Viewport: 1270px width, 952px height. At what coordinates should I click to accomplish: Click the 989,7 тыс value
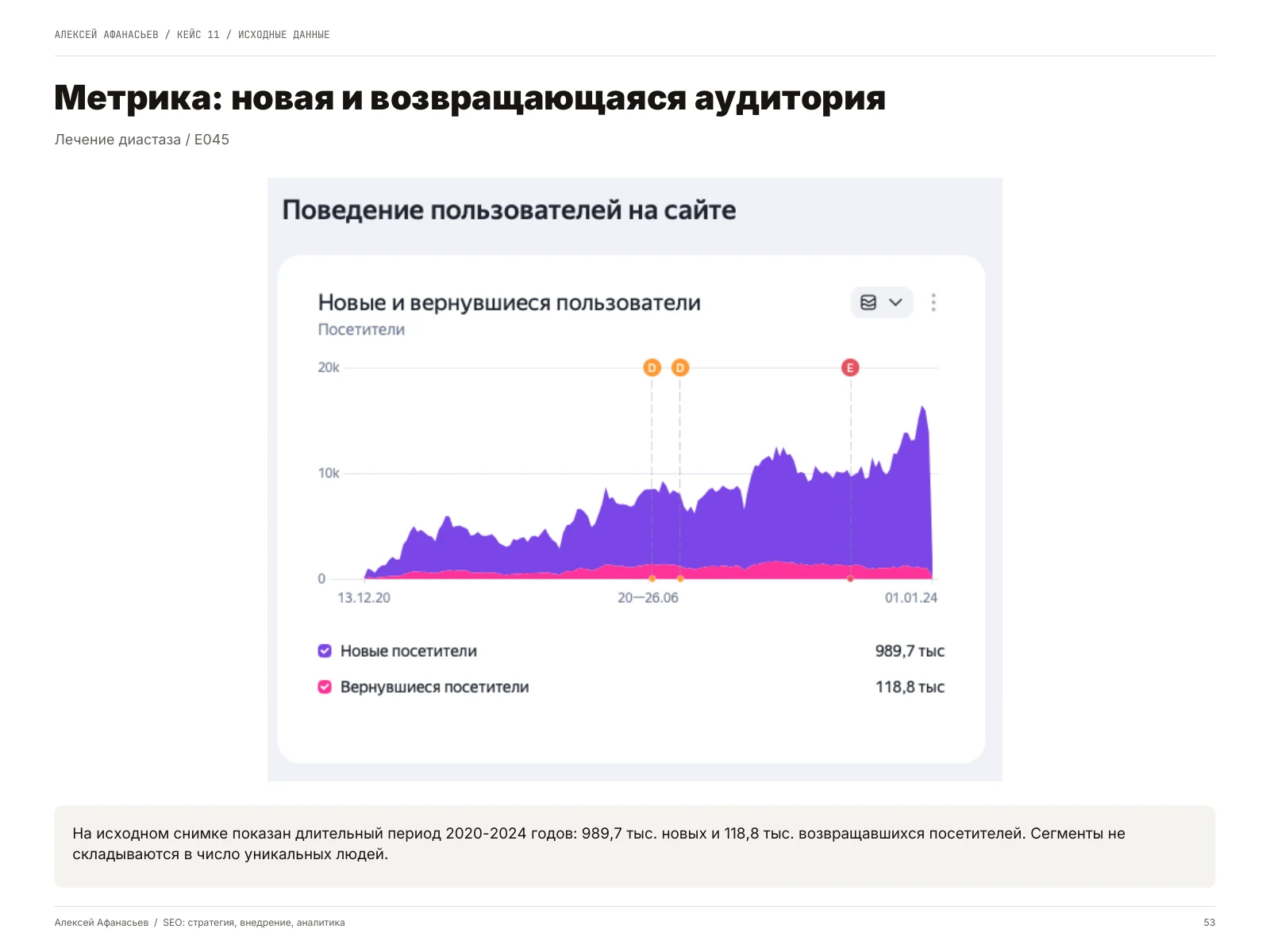910,651
